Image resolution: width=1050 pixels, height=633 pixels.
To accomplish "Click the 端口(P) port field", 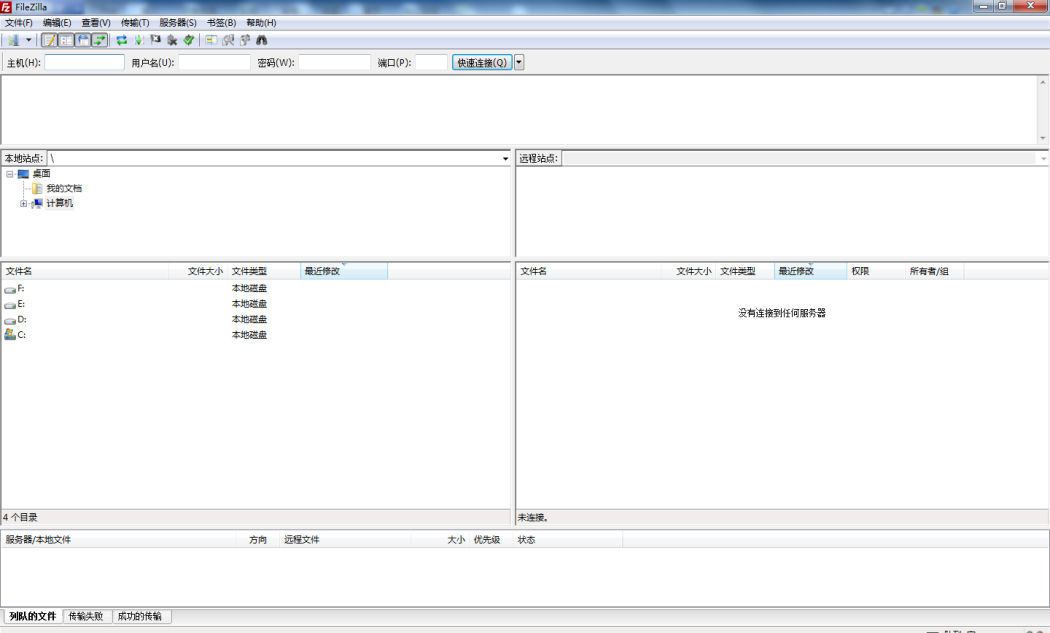I will 431,62.
